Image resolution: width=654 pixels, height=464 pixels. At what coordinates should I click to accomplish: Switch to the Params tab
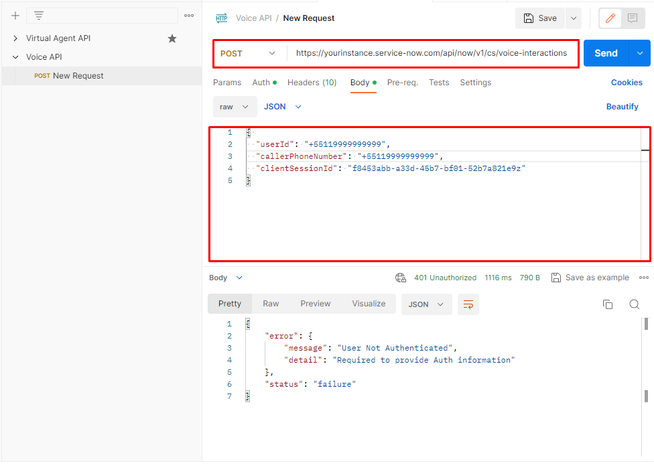[227, 83]
